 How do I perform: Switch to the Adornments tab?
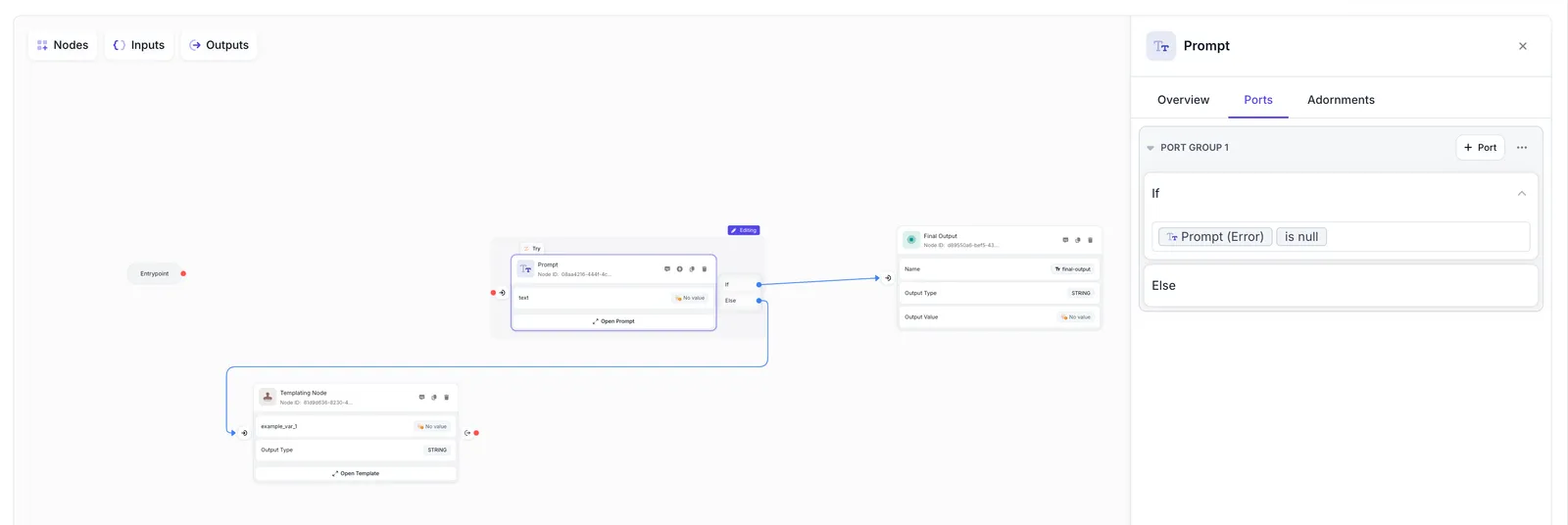[1341, 100]
